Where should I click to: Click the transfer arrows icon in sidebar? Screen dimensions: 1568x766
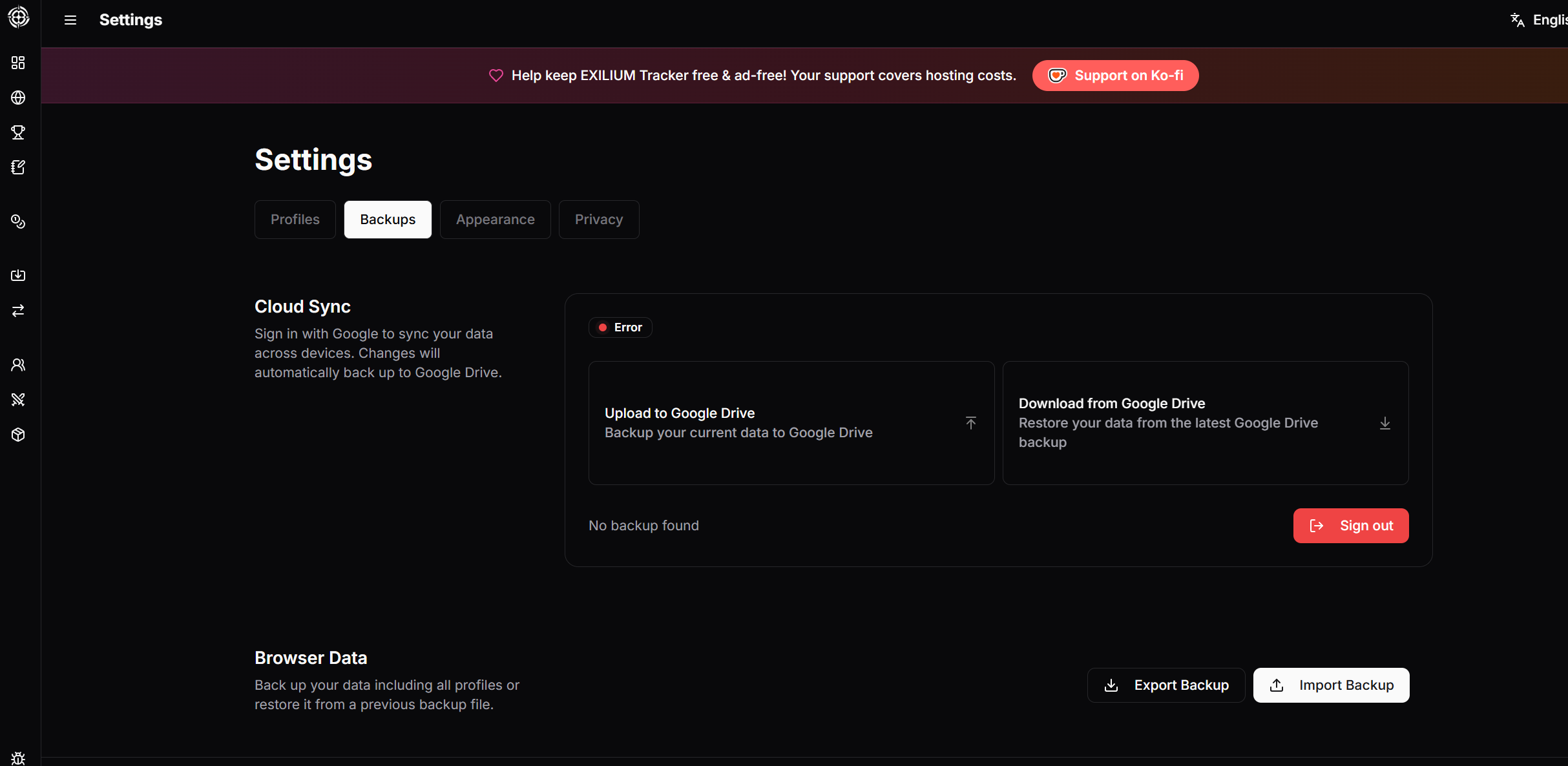pos(18,311)
